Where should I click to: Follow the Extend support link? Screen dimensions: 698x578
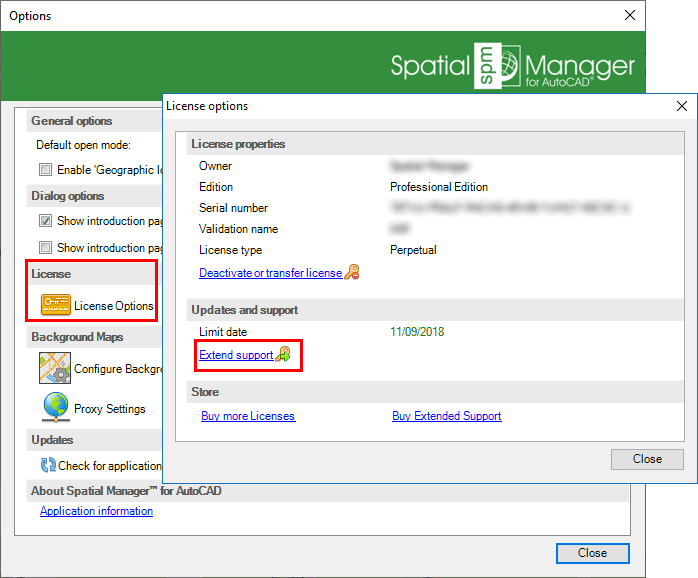pyautogui.click(x=236, y=355)
